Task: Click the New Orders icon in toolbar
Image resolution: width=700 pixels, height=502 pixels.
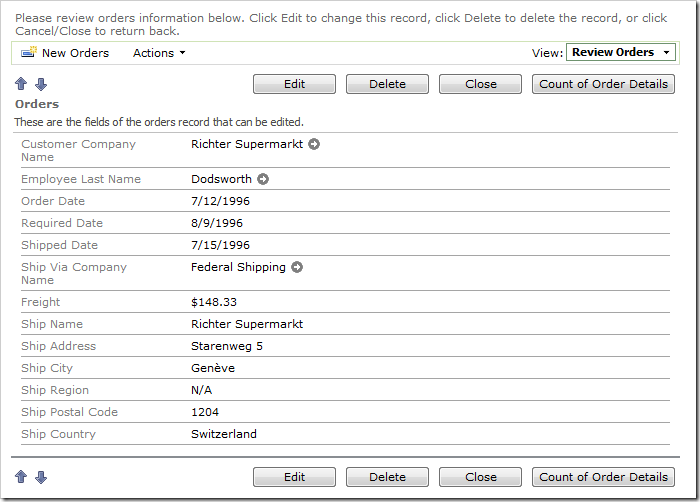Action: [x=28, y=53]
